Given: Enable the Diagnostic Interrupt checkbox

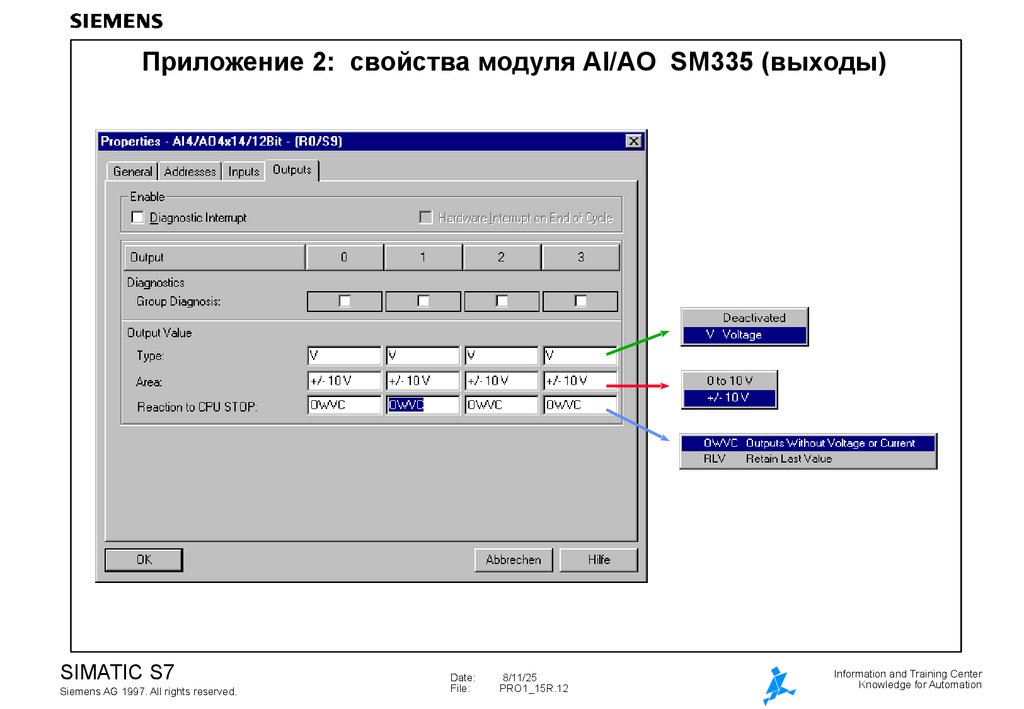Looking at the screenshot, I should coord(137,217).
